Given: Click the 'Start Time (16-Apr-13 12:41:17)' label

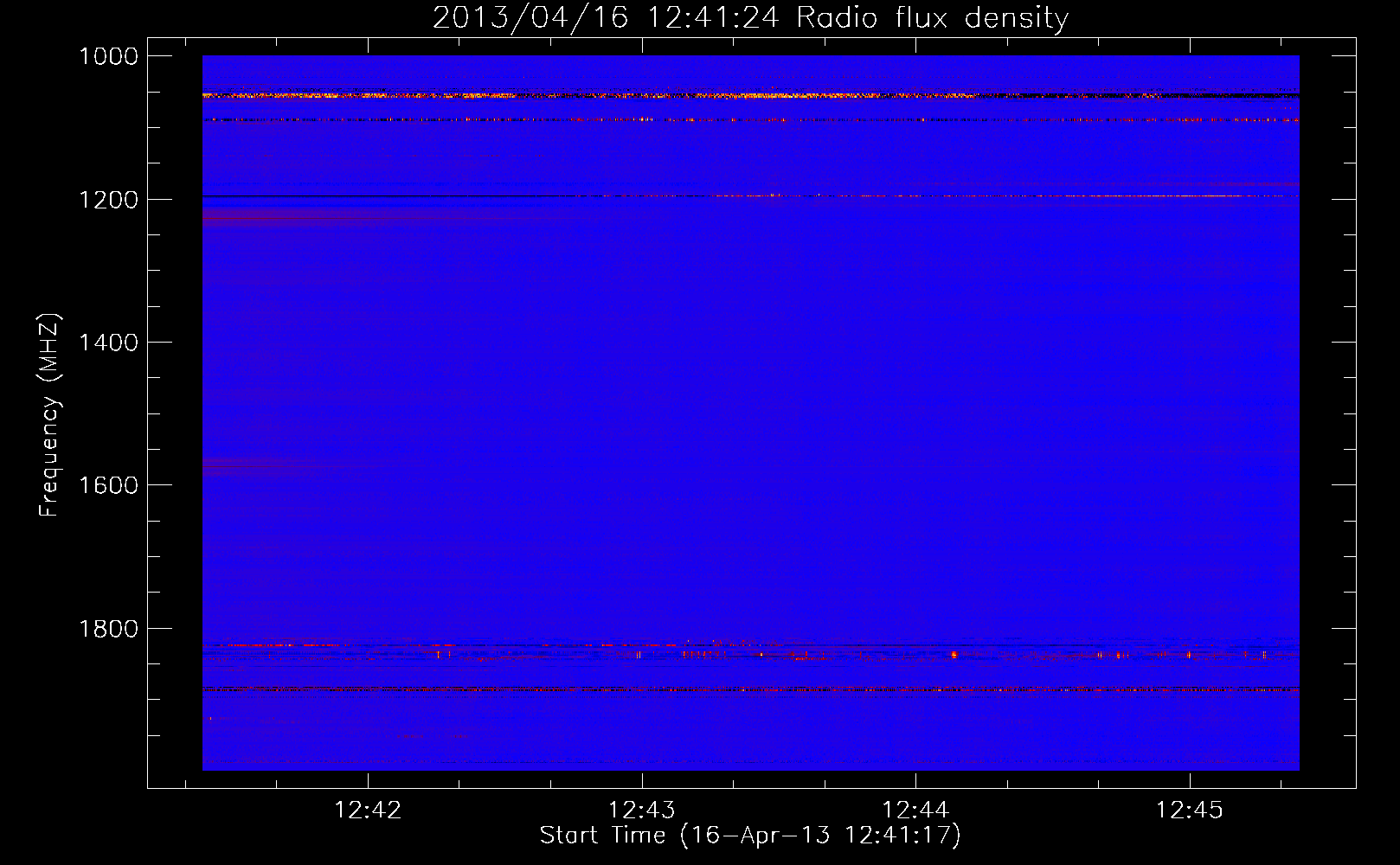Looking at the screenshot, I should click(750, 836).
